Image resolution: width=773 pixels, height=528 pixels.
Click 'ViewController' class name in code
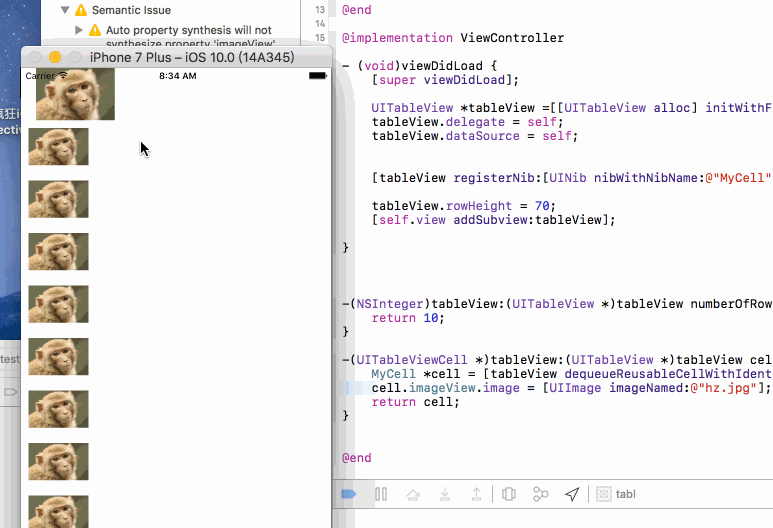coord(512,38)
